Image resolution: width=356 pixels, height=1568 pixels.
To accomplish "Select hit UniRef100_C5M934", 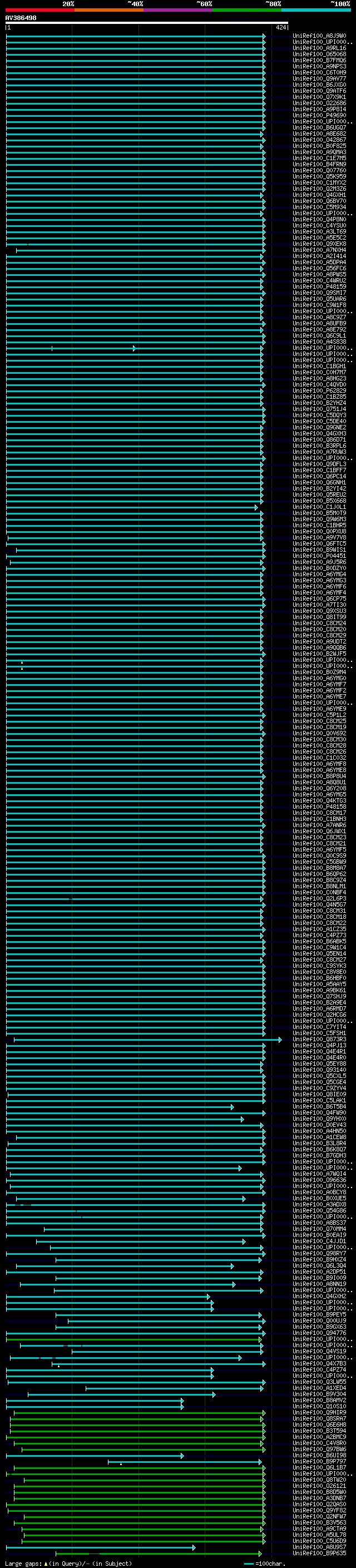I will click(319, 207).
